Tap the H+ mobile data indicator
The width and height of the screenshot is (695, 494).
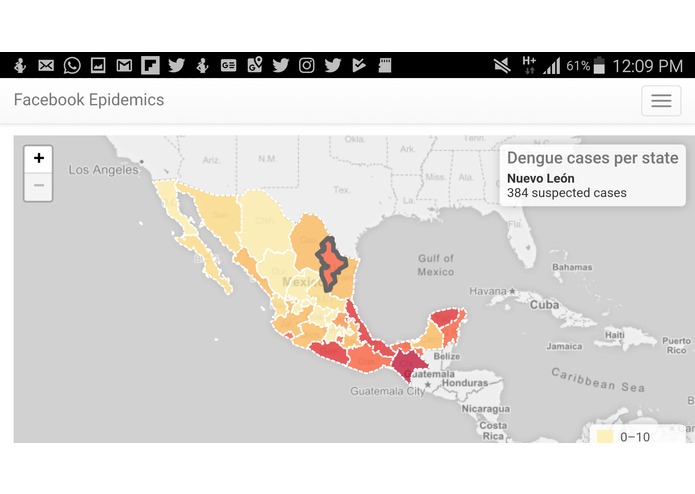(529, 65)
